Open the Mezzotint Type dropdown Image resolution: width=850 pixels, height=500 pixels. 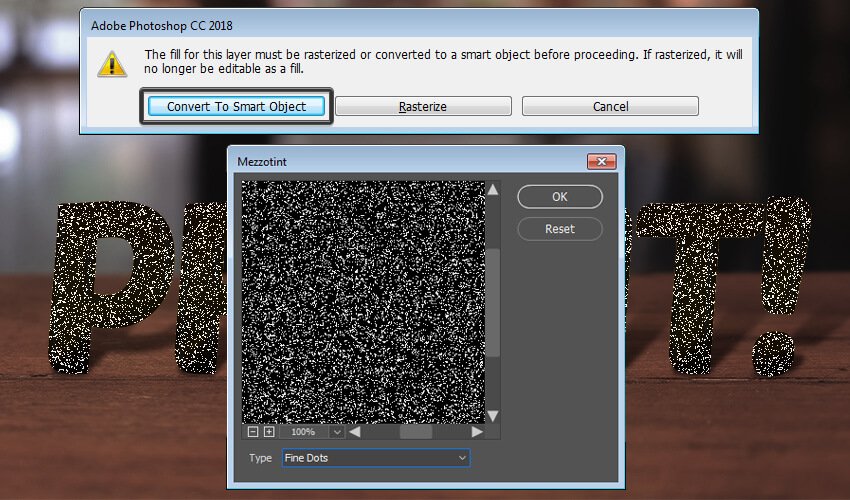coord(376,458)
